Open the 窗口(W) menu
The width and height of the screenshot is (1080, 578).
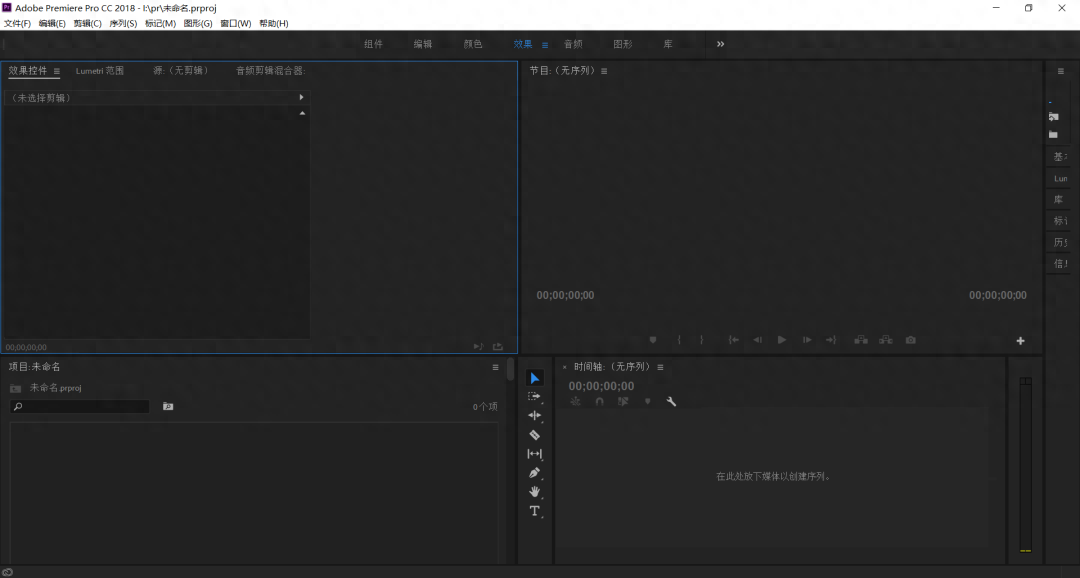coord(236,23)
